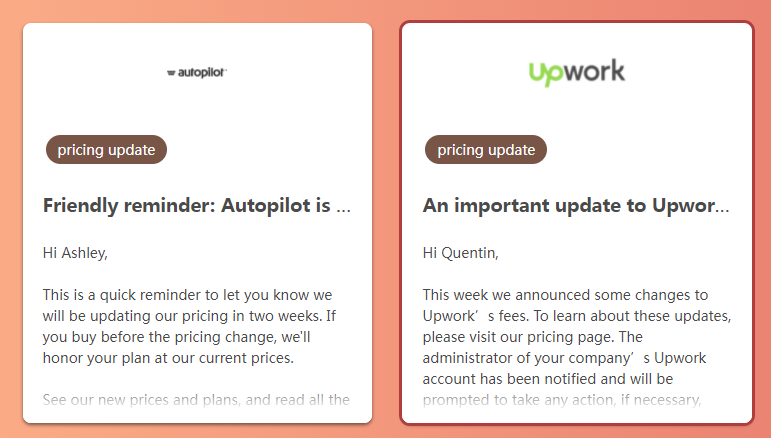
Task: Click 'account has been notified and will be' line
Action: tap(548, 379)
